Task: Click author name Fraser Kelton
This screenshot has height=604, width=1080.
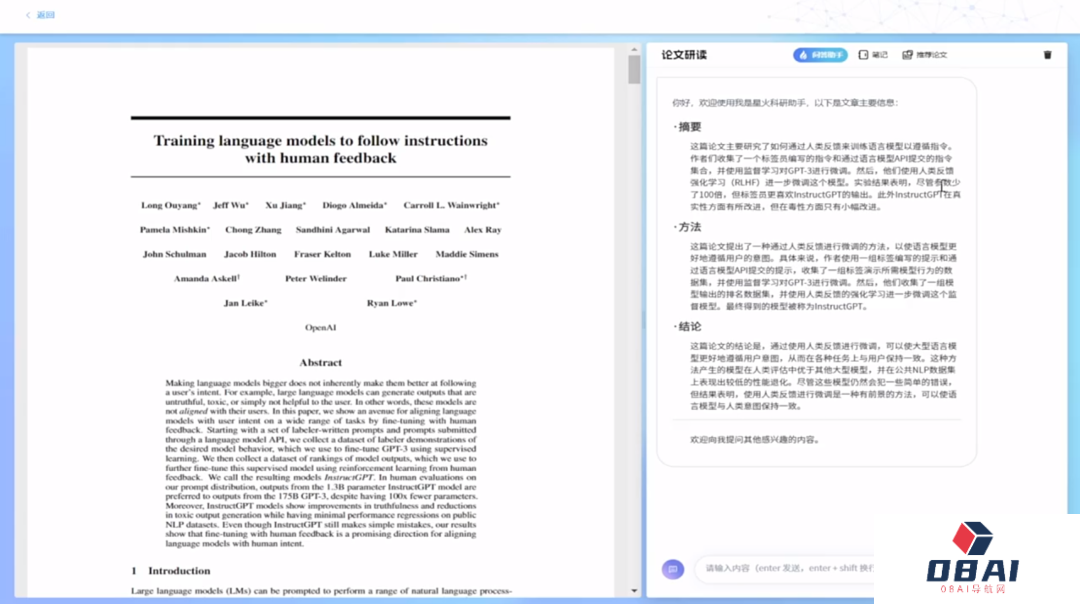Action: 322,254
